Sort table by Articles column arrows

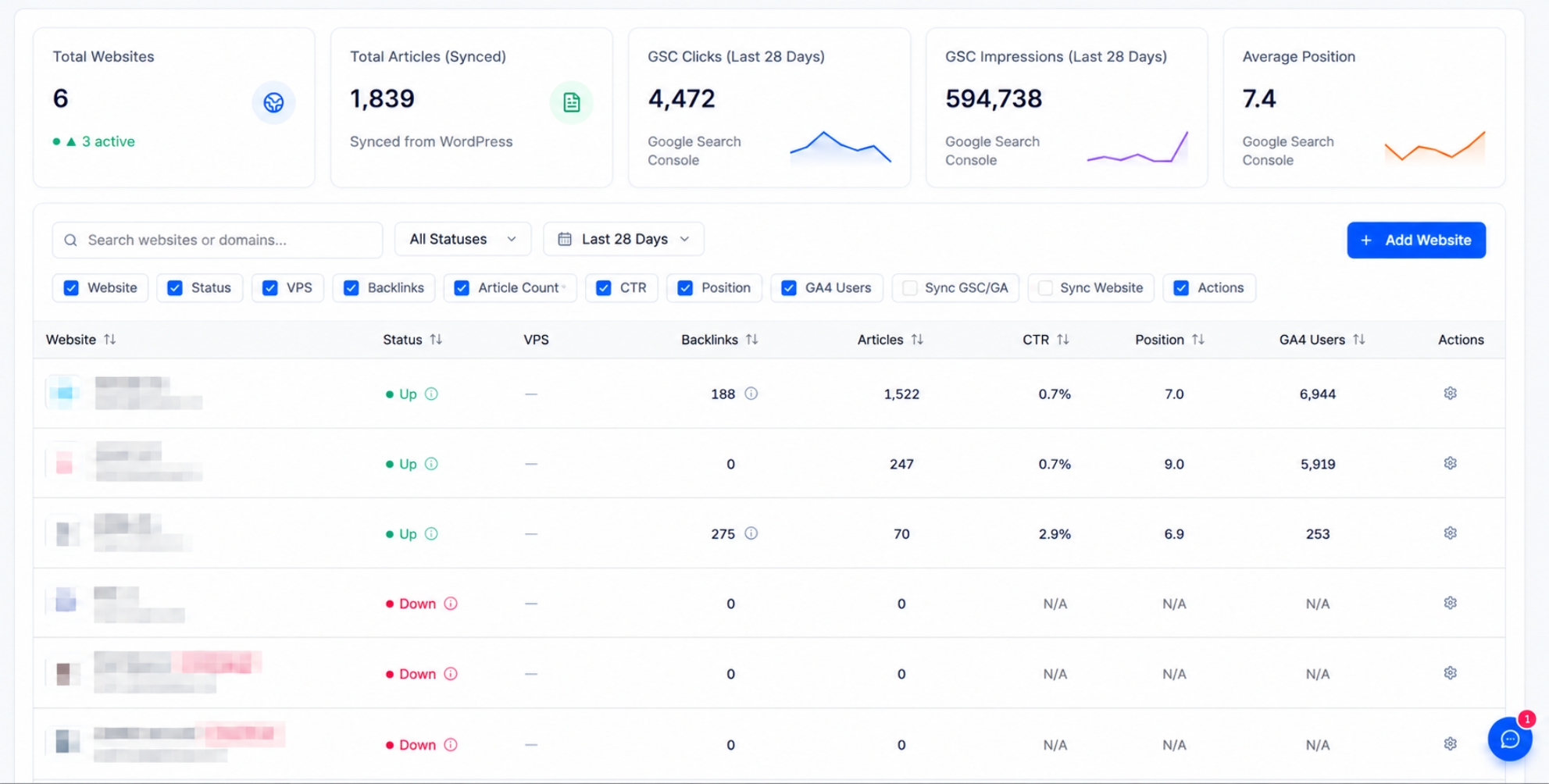click(x=917, y=340)
